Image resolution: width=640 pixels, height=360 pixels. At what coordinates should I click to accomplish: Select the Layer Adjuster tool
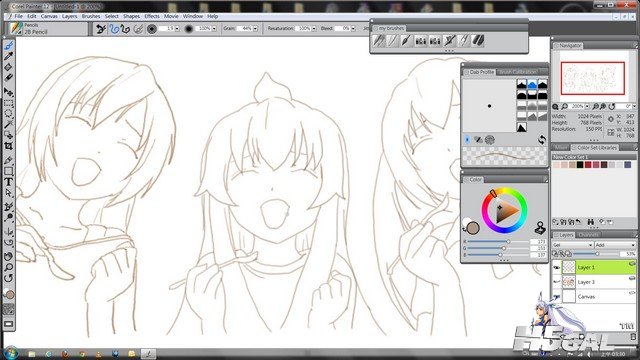(x=9, y=92)
